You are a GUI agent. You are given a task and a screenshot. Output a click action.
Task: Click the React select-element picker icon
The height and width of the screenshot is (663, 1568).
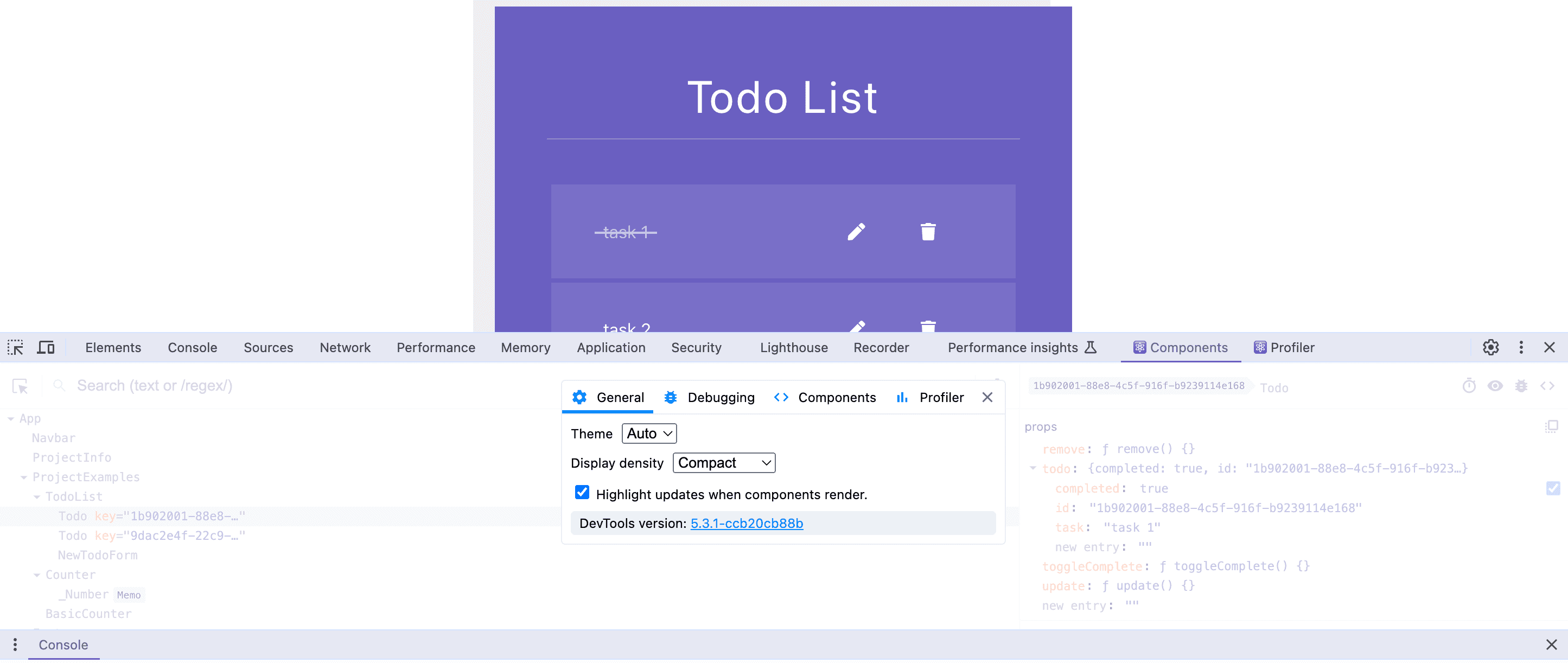click(x=20, y=386)
